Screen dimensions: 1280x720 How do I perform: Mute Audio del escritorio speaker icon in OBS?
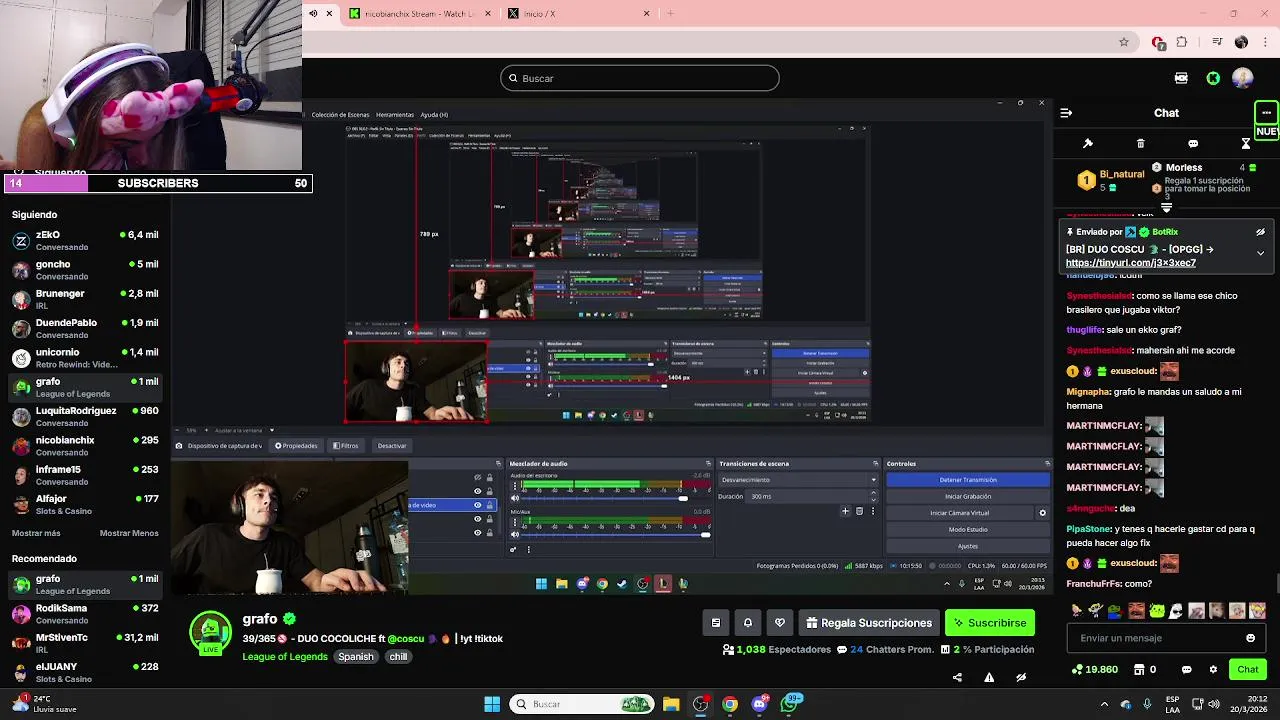[515, 498]
